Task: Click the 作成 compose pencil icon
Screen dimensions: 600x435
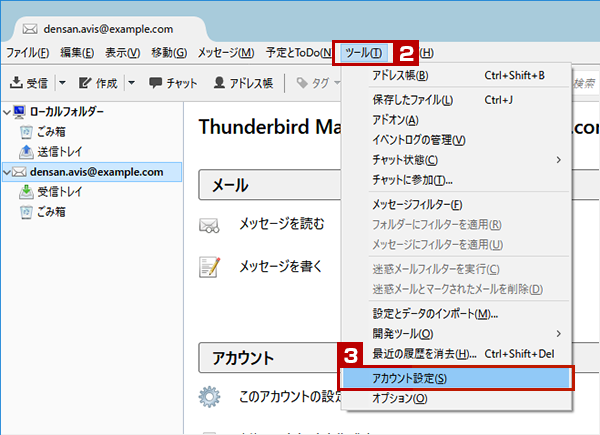Action: coord(85,83)
